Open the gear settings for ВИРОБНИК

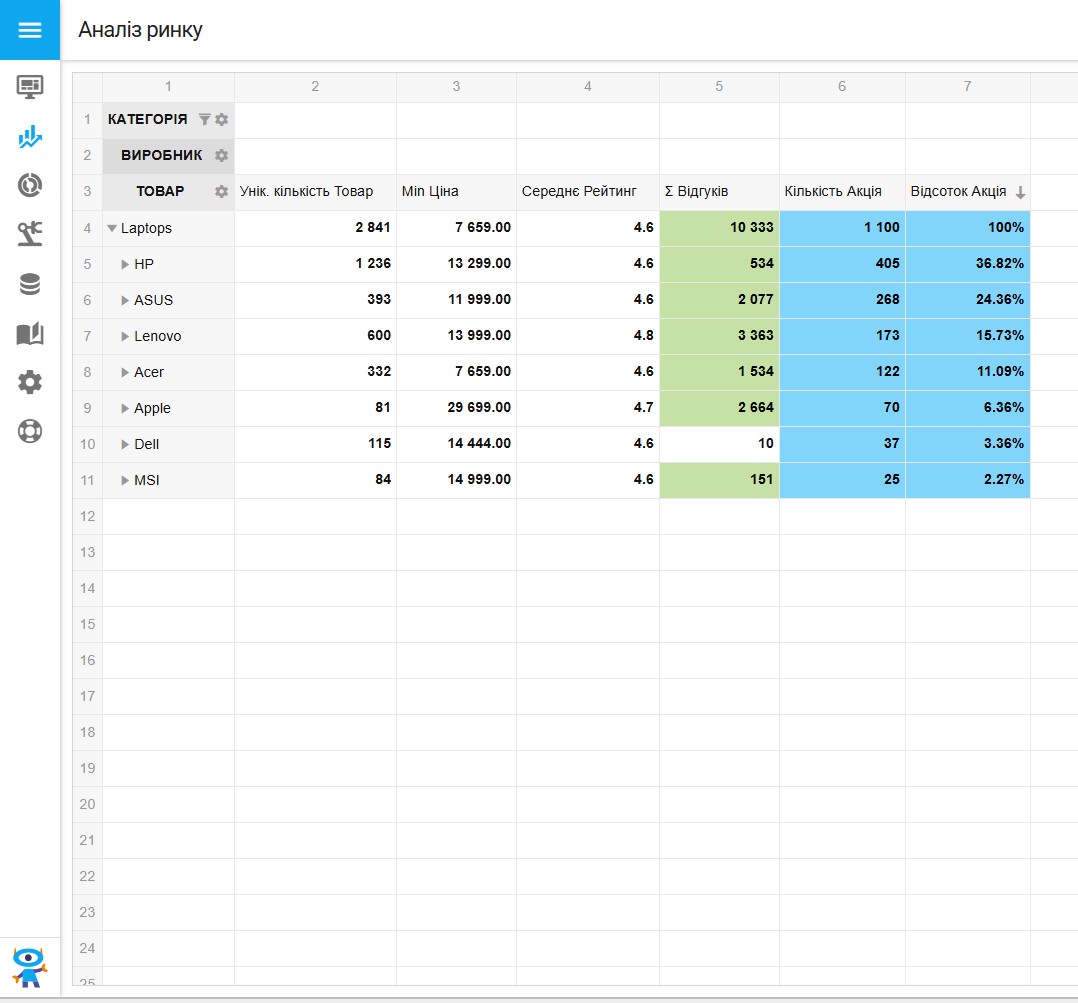pos(221,156)
